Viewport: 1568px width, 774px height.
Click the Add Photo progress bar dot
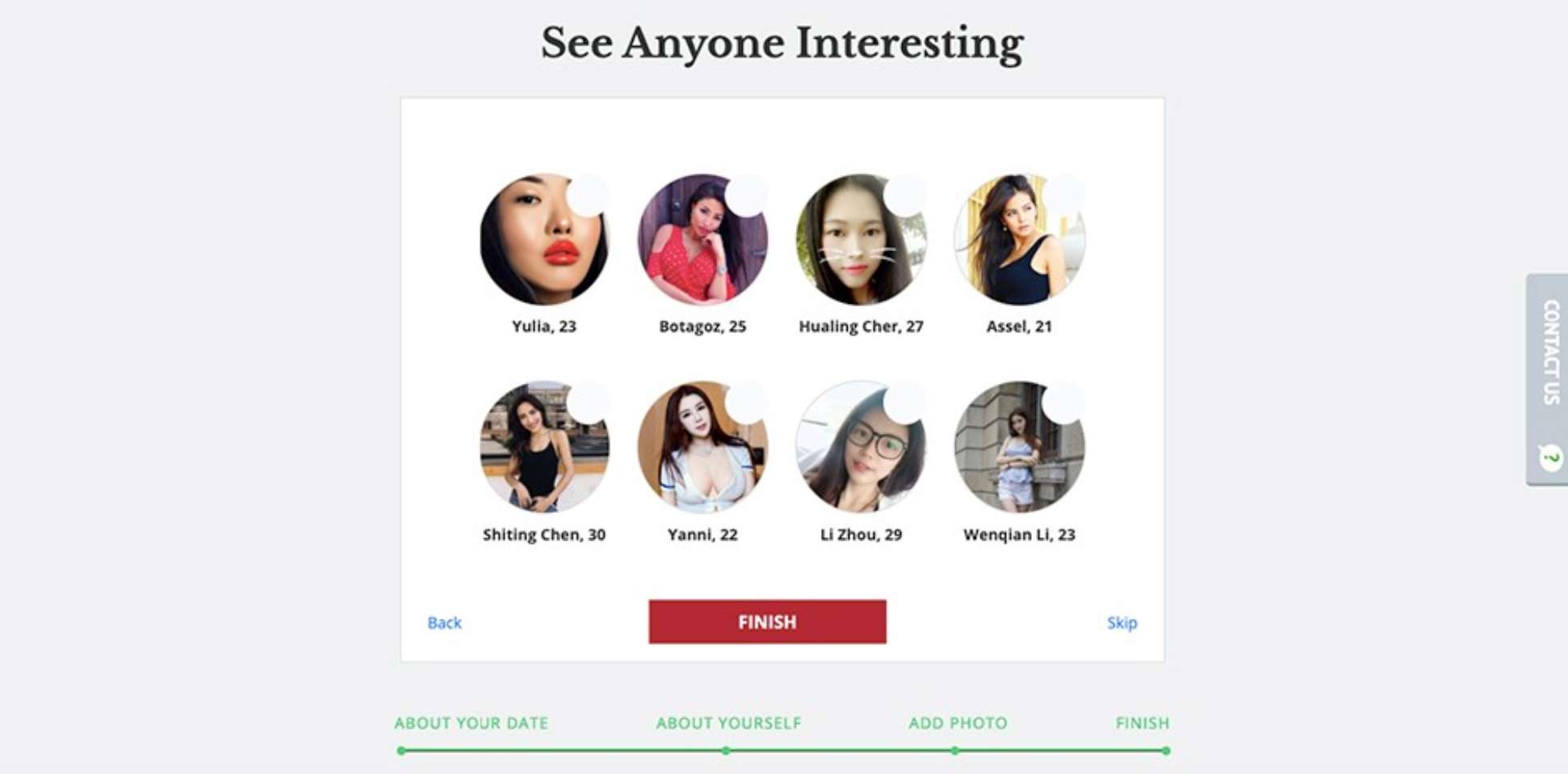(955, 751)
